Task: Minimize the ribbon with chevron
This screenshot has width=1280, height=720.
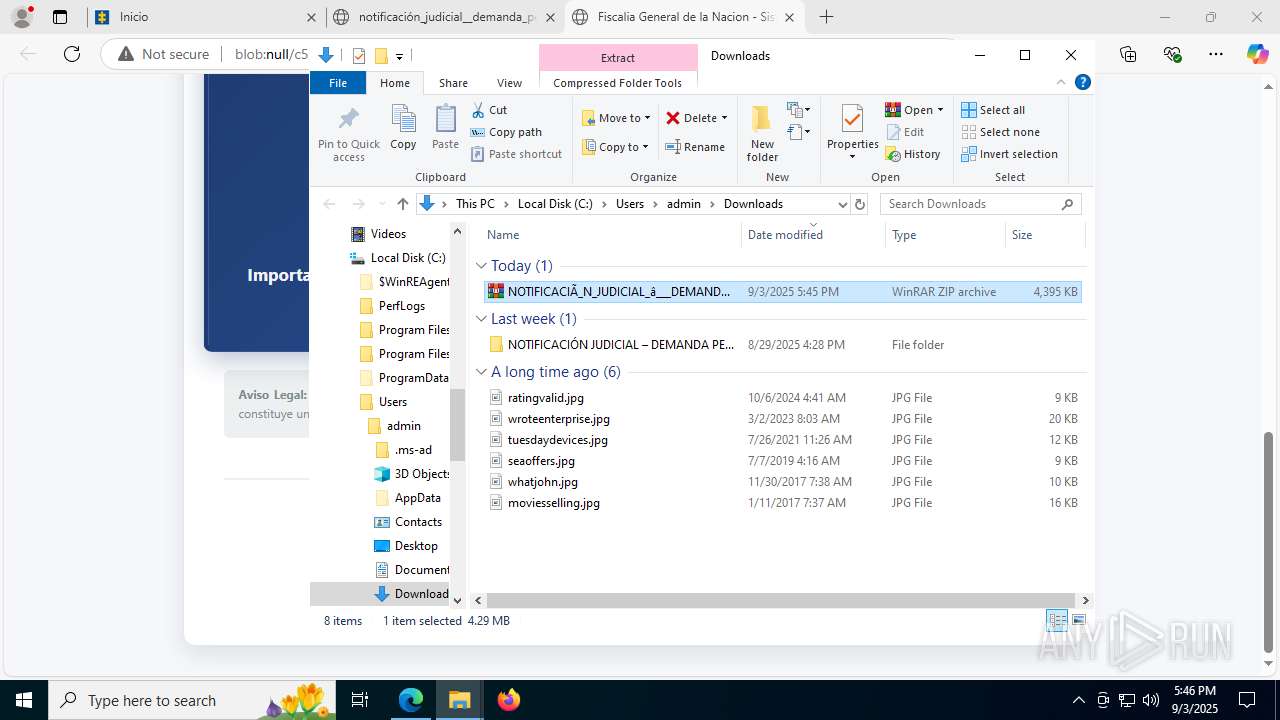Action: [1061, 83]
